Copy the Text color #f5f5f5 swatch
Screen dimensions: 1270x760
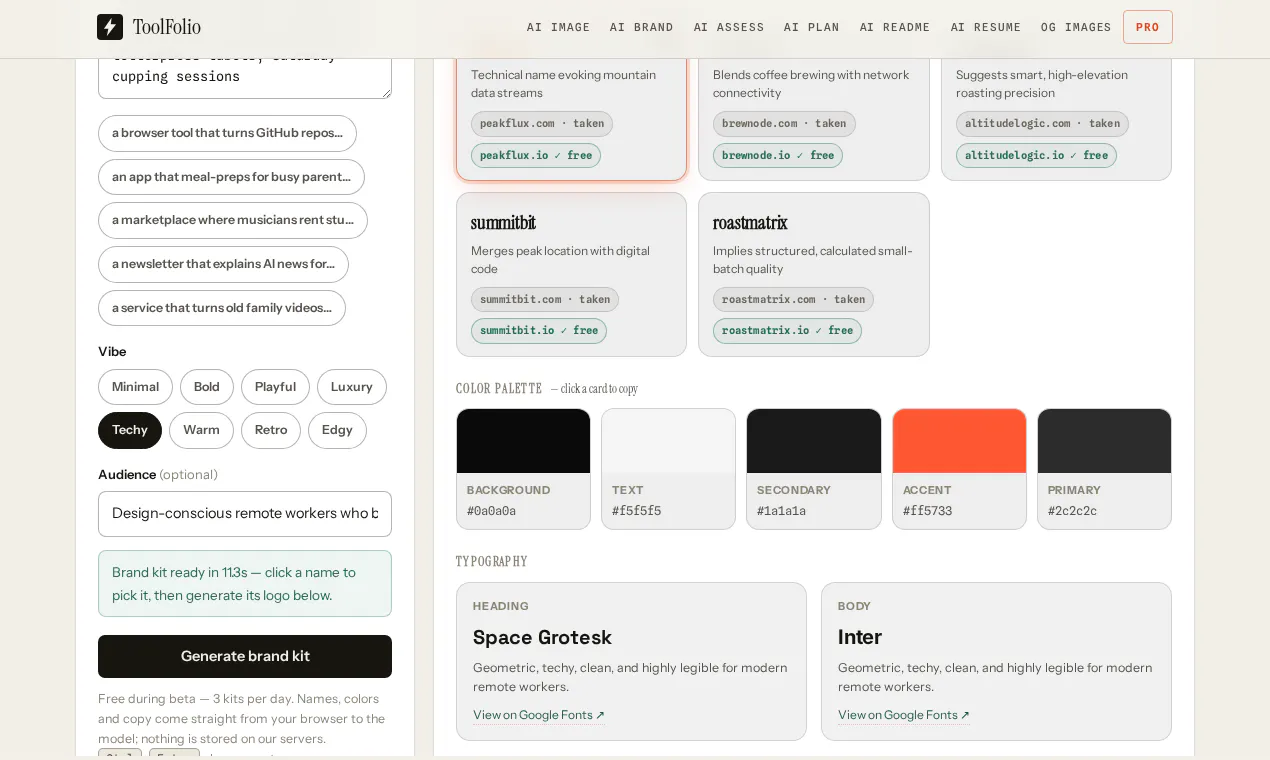click(x=668, y=469)
